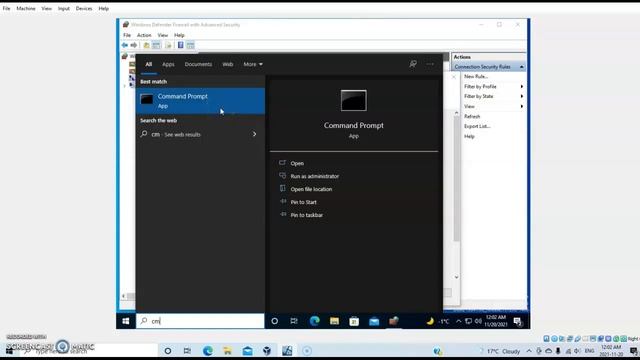The height and width of the screenshot is (360, 640).
Task: Click the scroll down arrow in Firewall list
Action: [x=456, y=277]
